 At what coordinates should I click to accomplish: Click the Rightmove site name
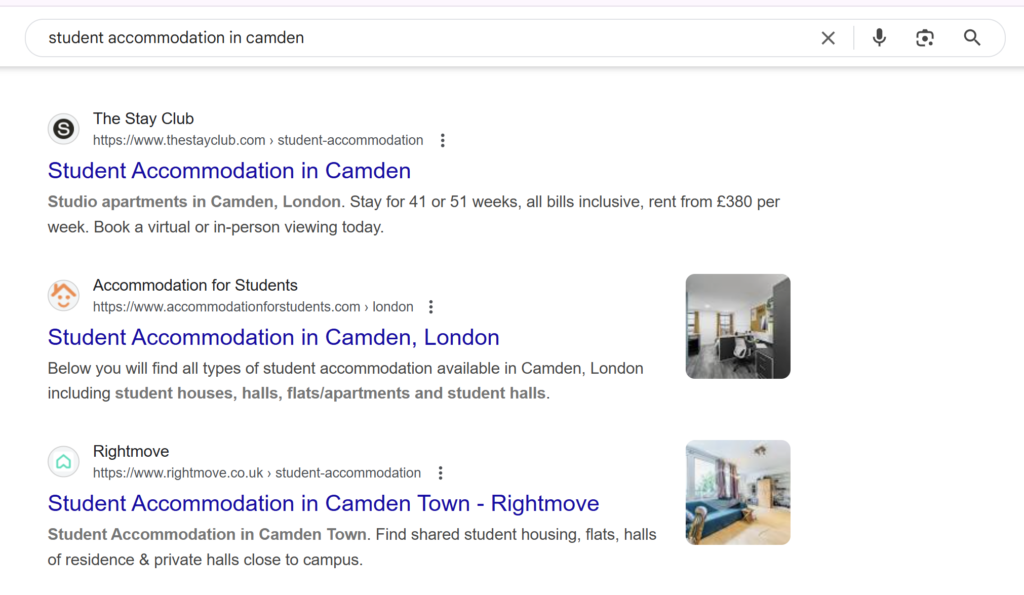[x=131, y=451]
